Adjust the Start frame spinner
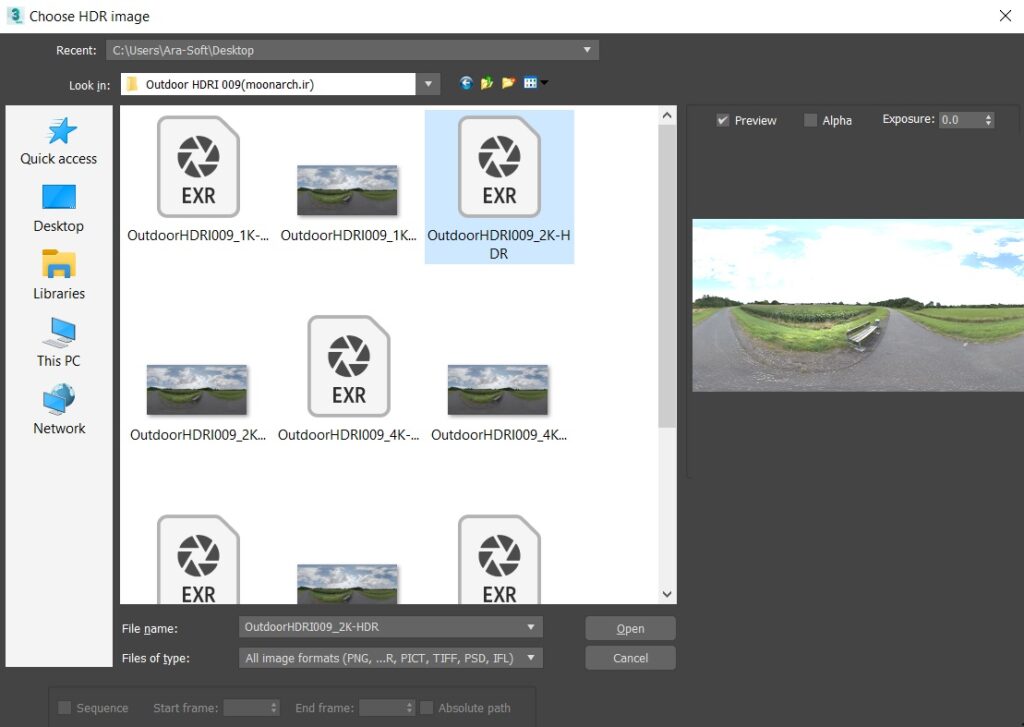This screenshot has height=727, width=1024. [x=274, y=707]
